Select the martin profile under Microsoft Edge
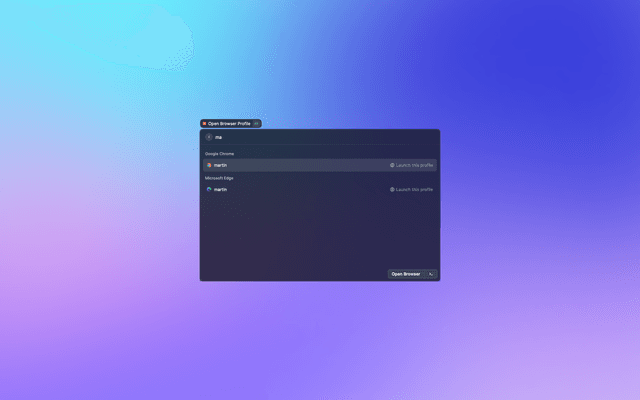Image resolution: width=640 pixels, height=400 pixels. coord(221,189)
